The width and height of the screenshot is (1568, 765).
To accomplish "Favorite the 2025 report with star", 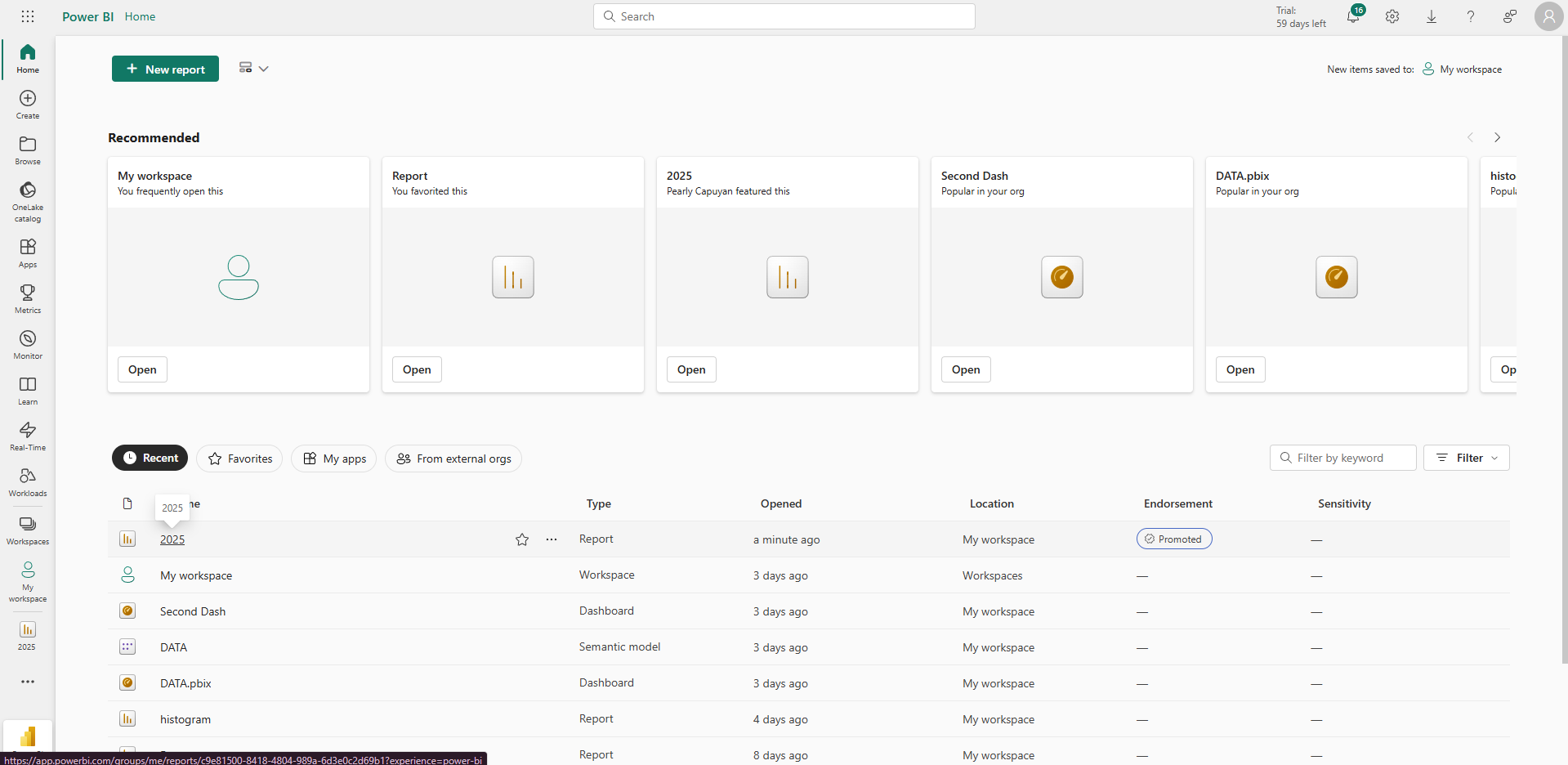I will 522,539.
